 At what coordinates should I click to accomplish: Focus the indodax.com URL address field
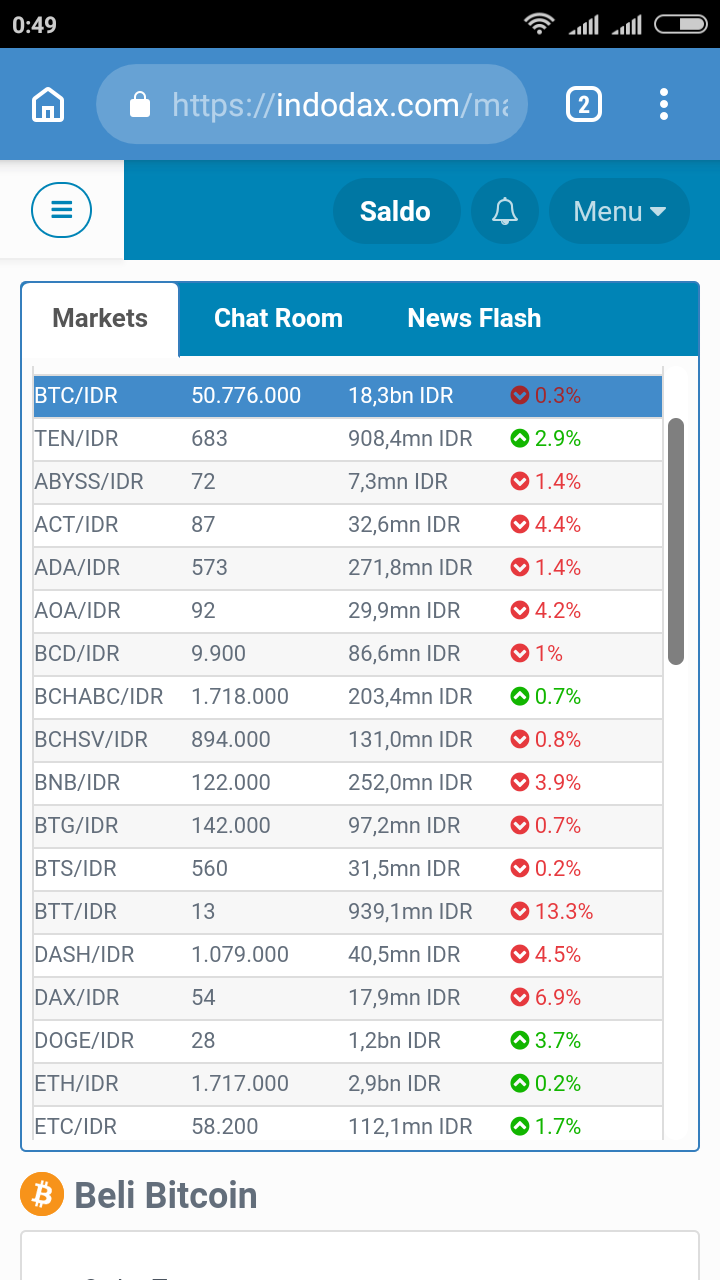[x=340, y=104]
